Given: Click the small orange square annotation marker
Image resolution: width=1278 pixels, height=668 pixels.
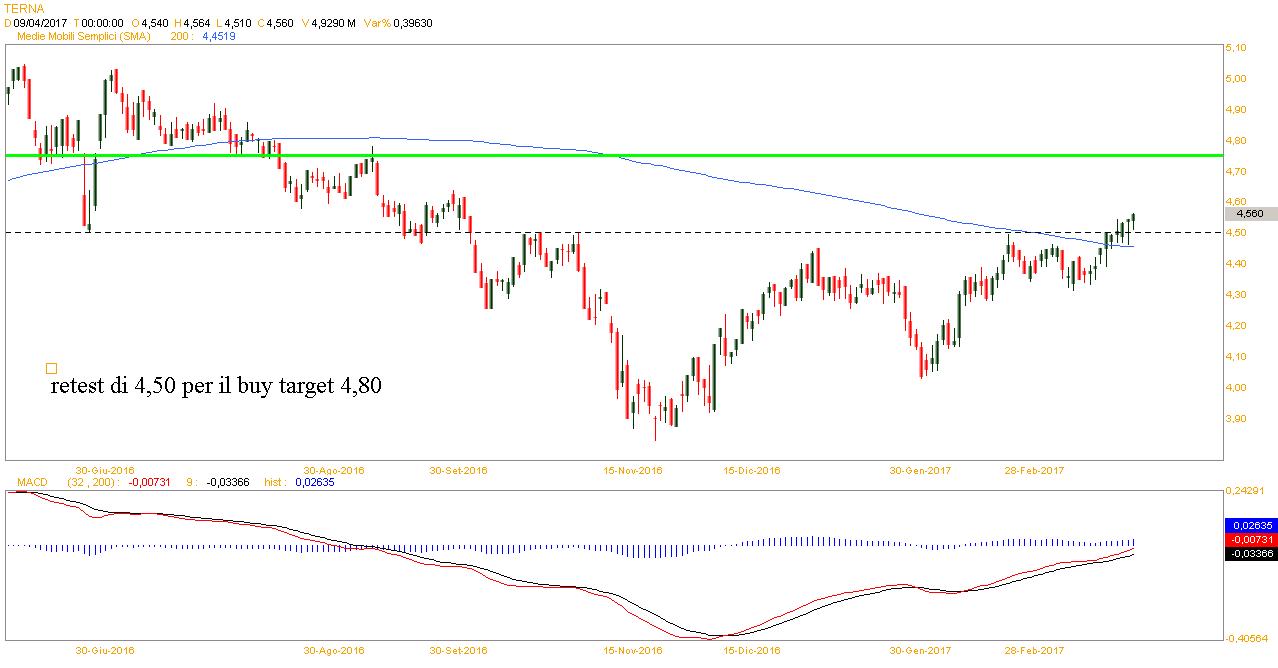Looking at the screenshot, I should coord(52,368).
